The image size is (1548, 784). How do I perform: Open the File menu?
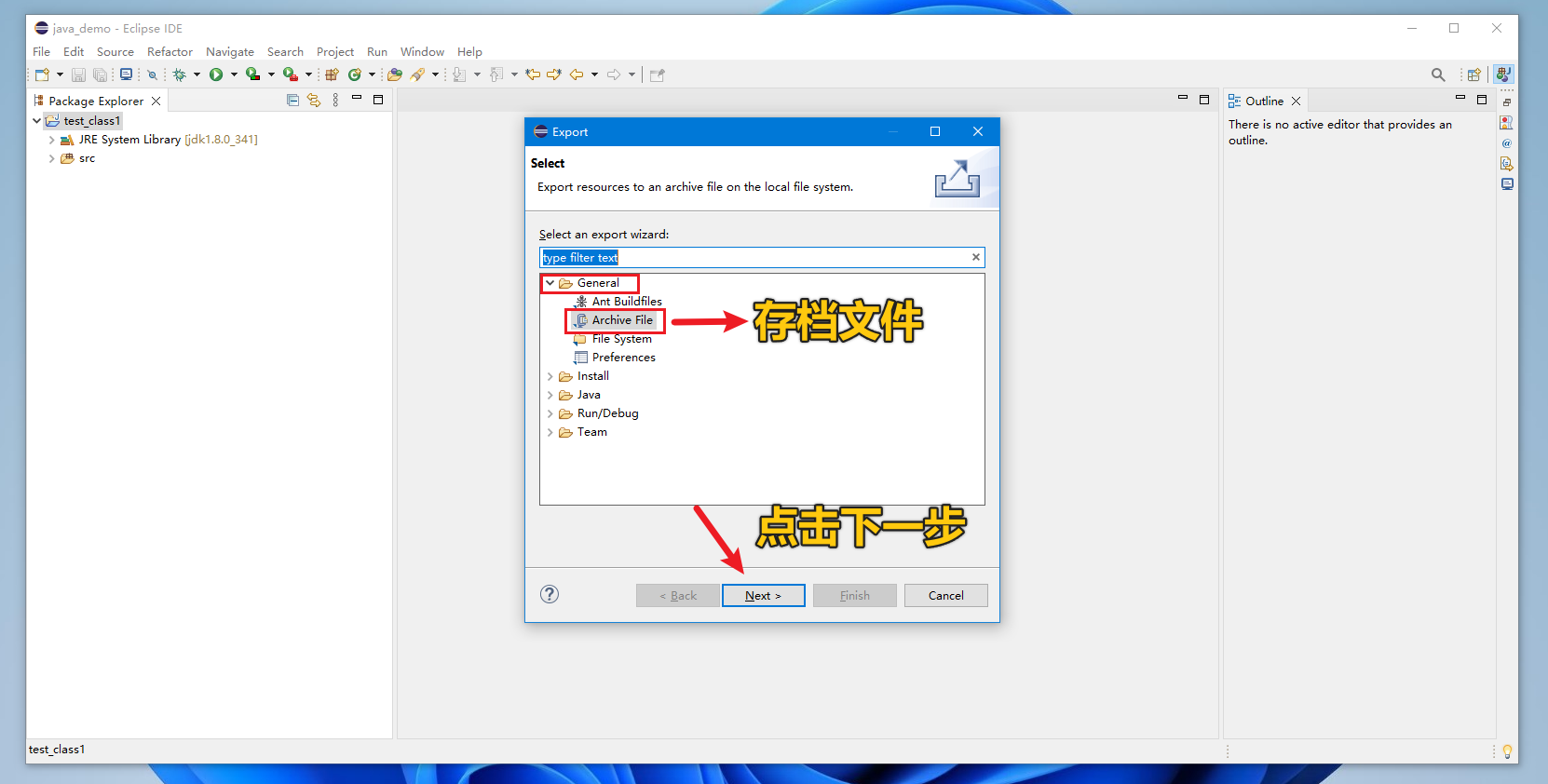point(42,52)
